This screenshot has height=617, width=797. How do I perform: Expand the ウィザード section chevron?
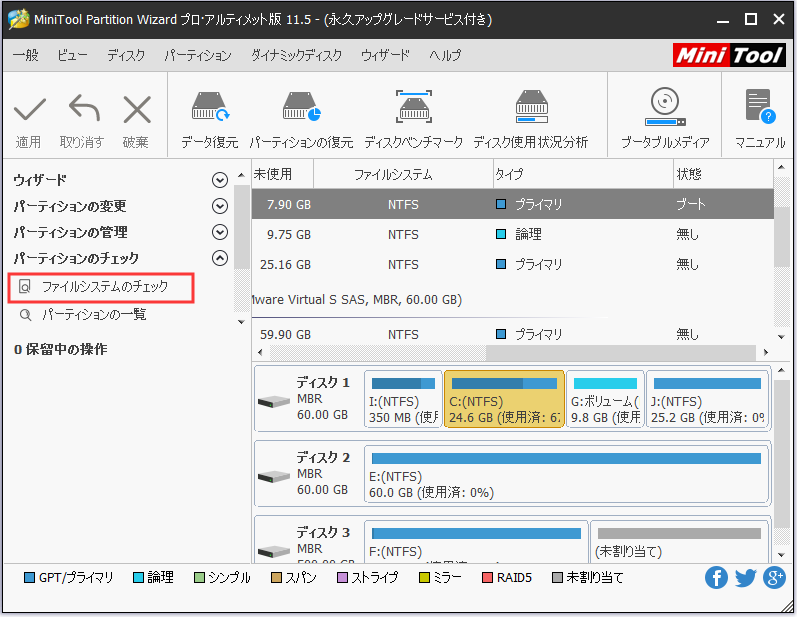pyautogui.click(x=220, y=180)
